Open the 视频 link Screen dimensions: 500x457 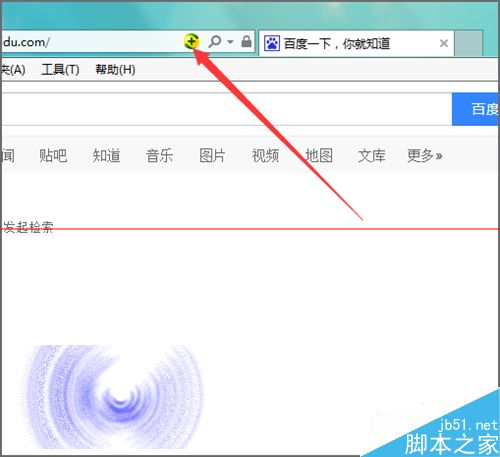click(265, 155)
